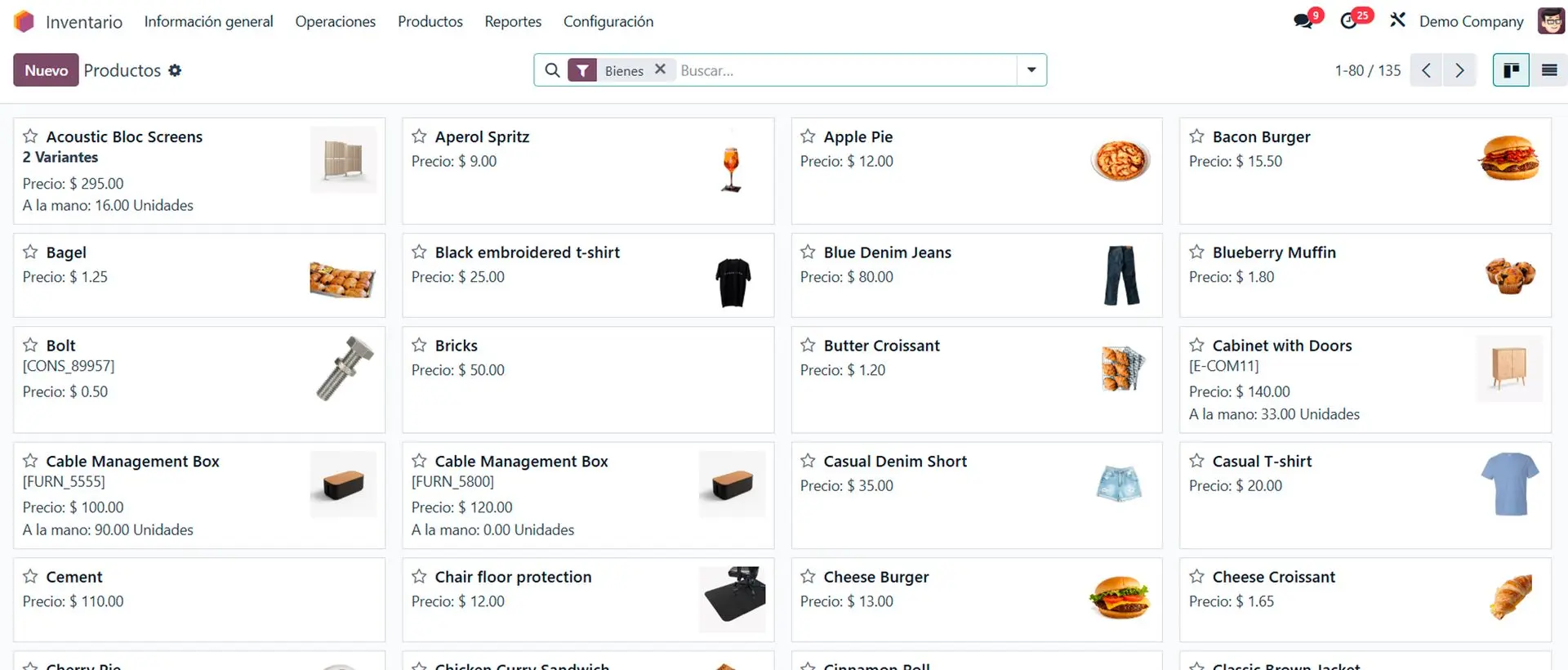The image size is (1568, 670).
Task: Star the Chair floor protection product
Action: pos(419,576)
